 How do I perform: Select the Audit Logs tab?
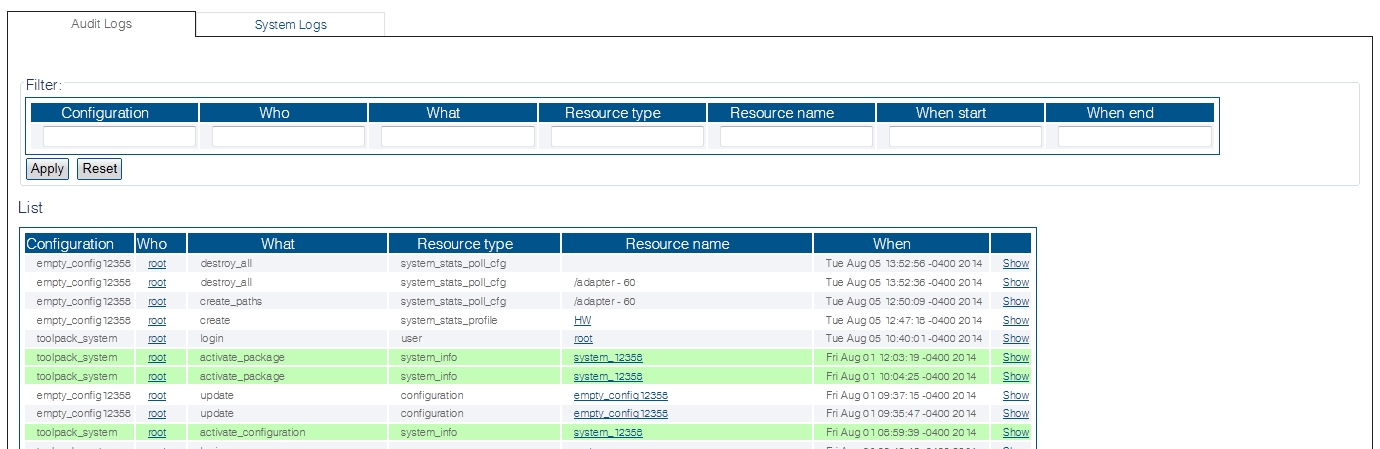(101, 23)
